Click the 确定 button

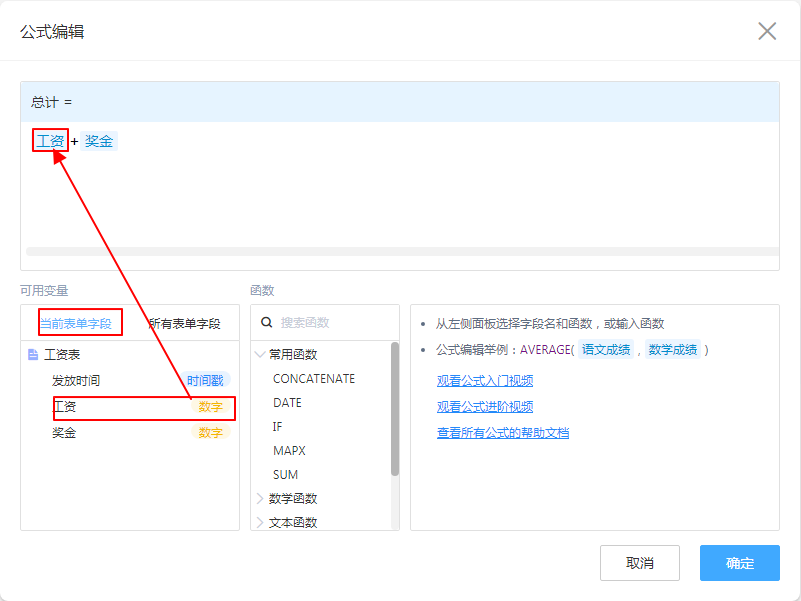[x=739, y=563]
